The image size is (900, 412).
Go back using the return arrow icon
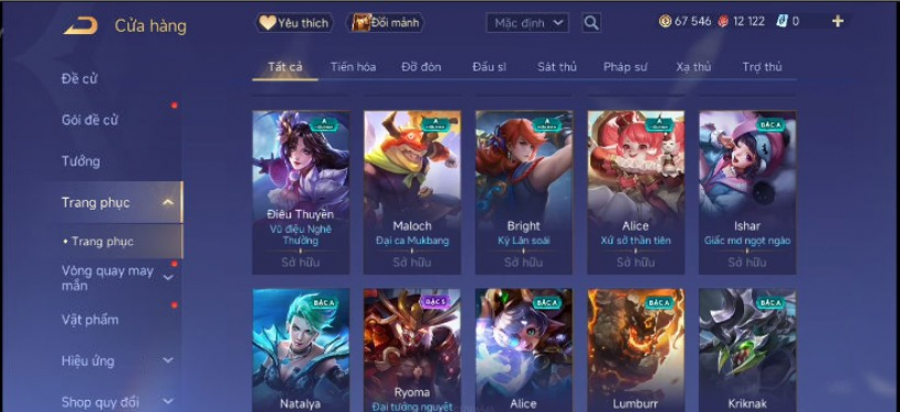(80, 26)
